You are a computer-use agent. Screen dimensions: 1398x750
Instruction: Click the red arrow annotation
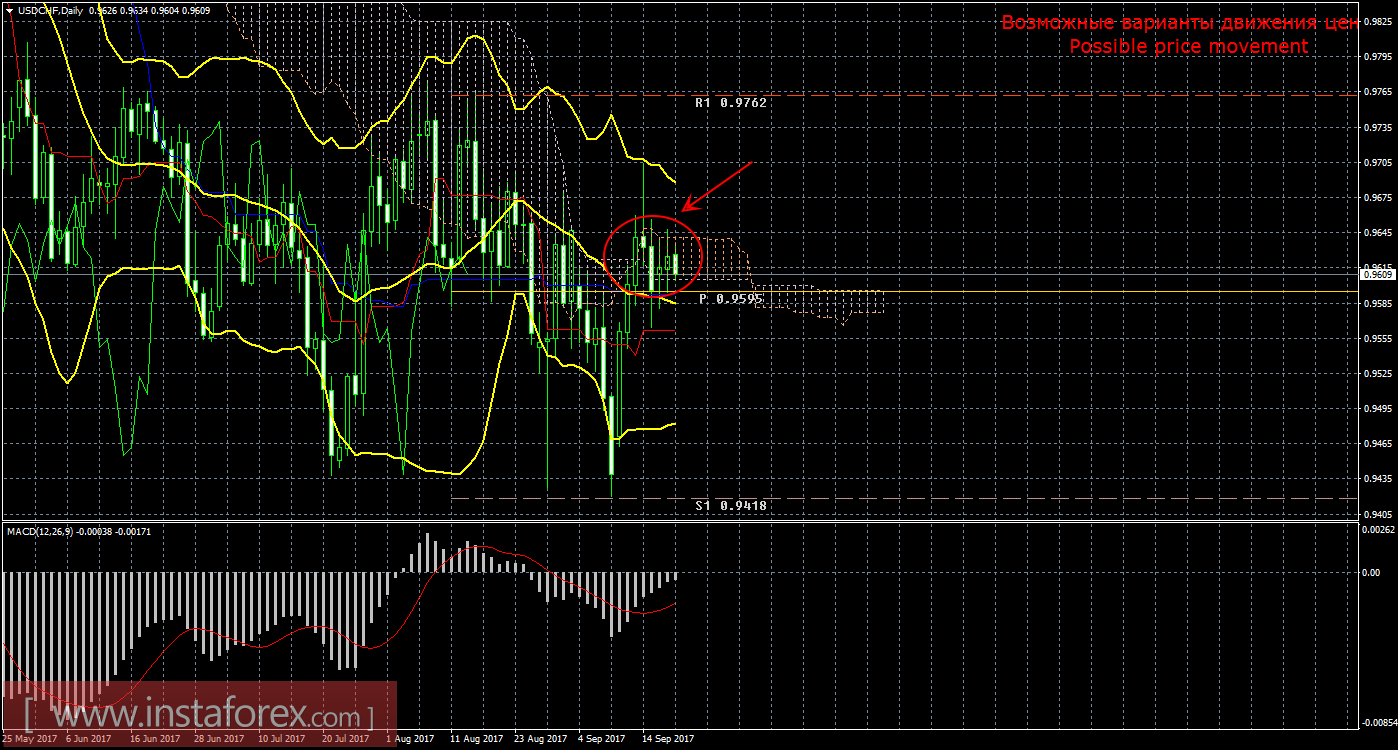point(715,187)
